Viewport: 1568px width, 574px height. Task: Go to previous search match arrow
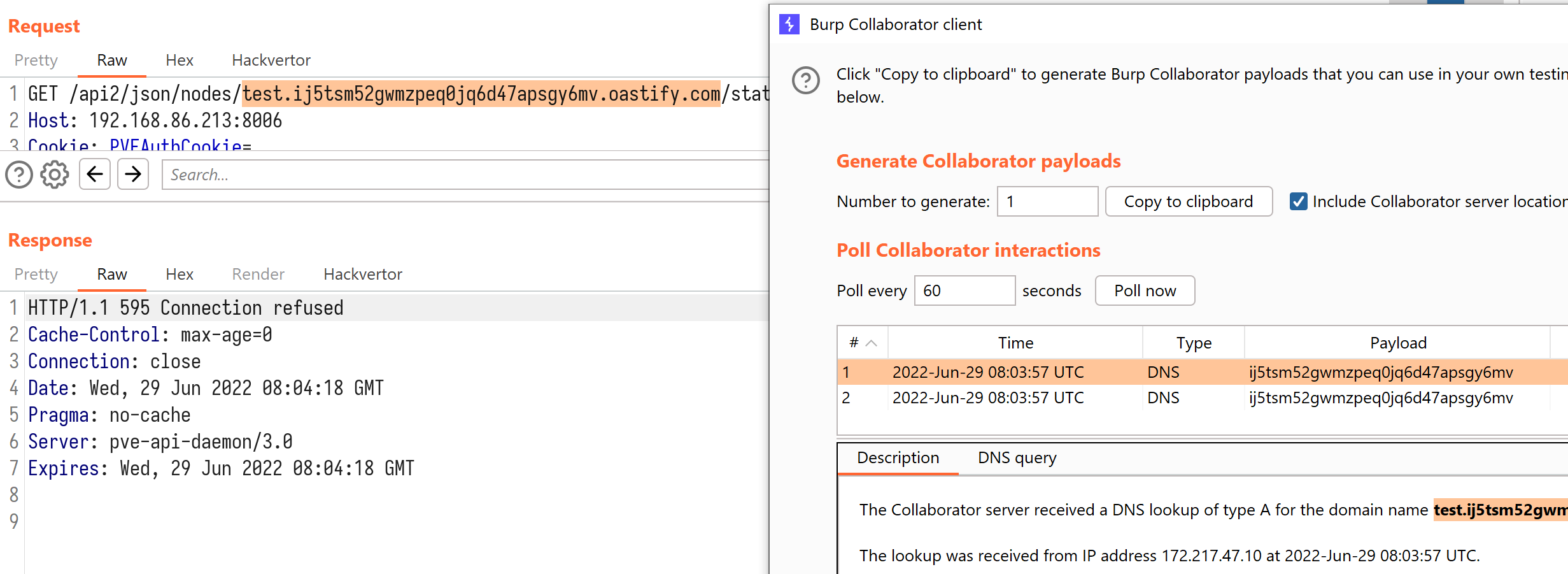click(x=95, y=175)
